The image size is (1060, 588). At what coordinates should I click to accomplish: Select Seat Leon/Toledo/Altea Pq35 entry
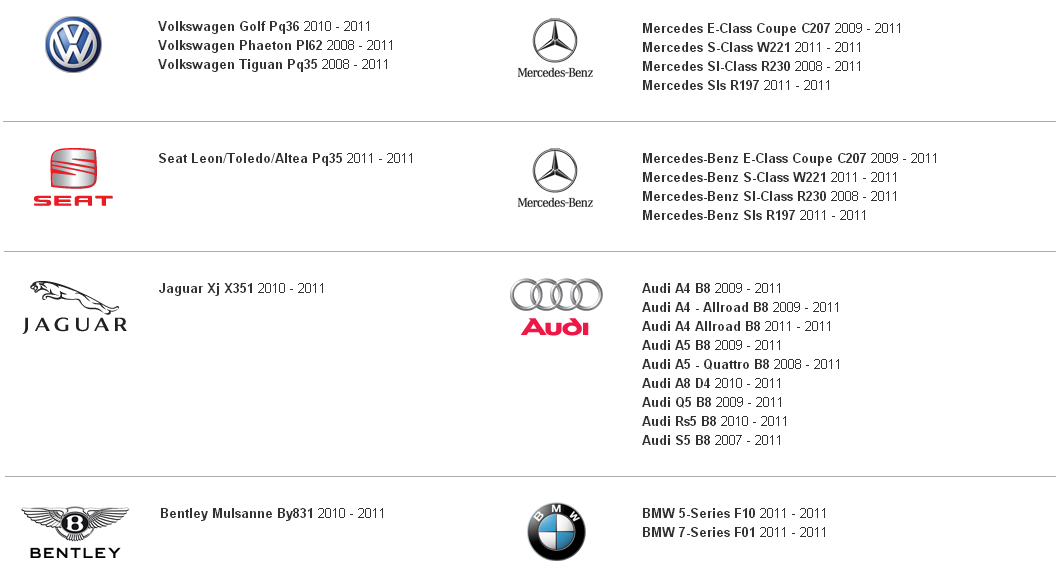[286, 158]
